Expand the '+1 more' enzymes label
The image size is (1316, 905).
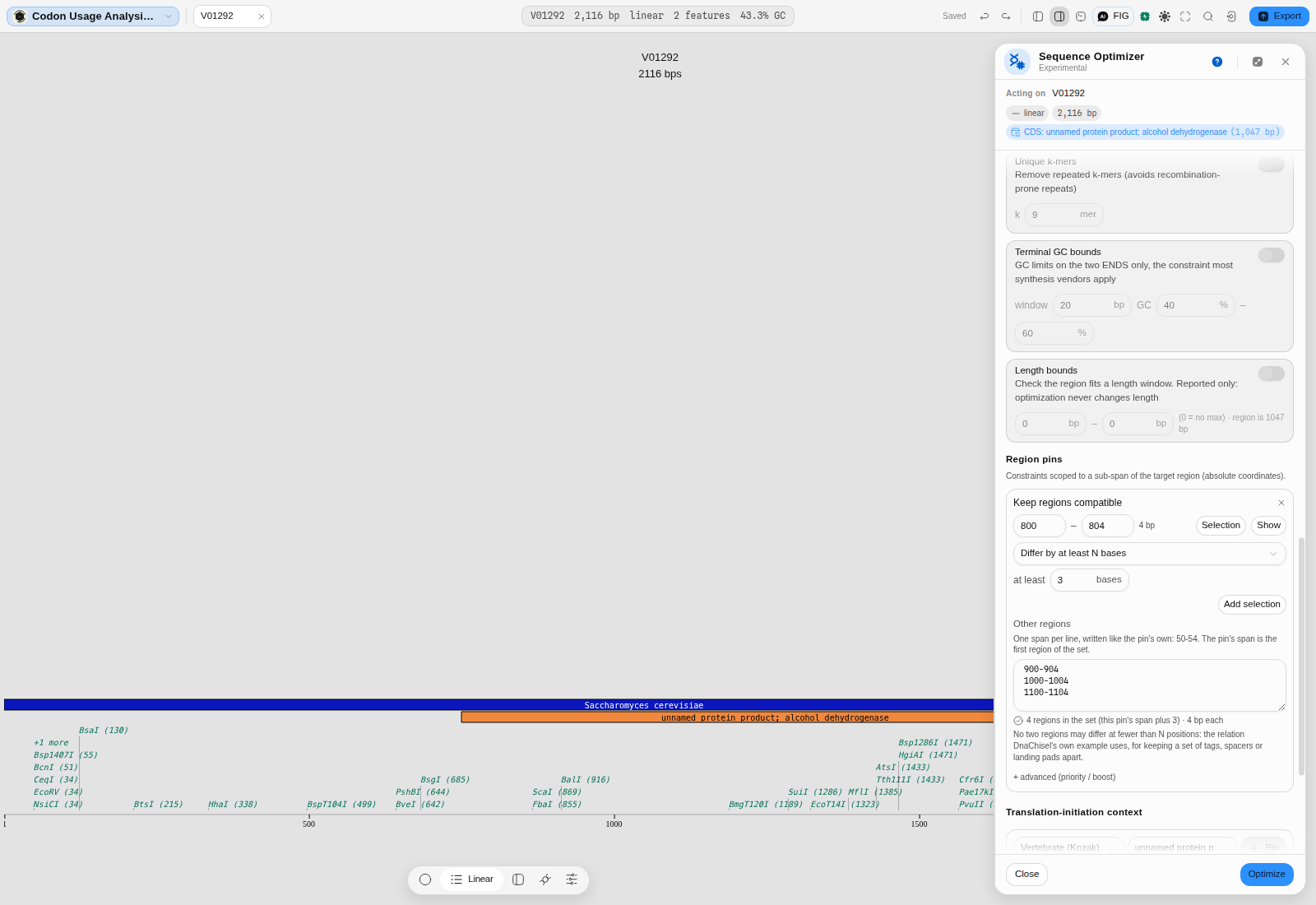tap(51, 743)
